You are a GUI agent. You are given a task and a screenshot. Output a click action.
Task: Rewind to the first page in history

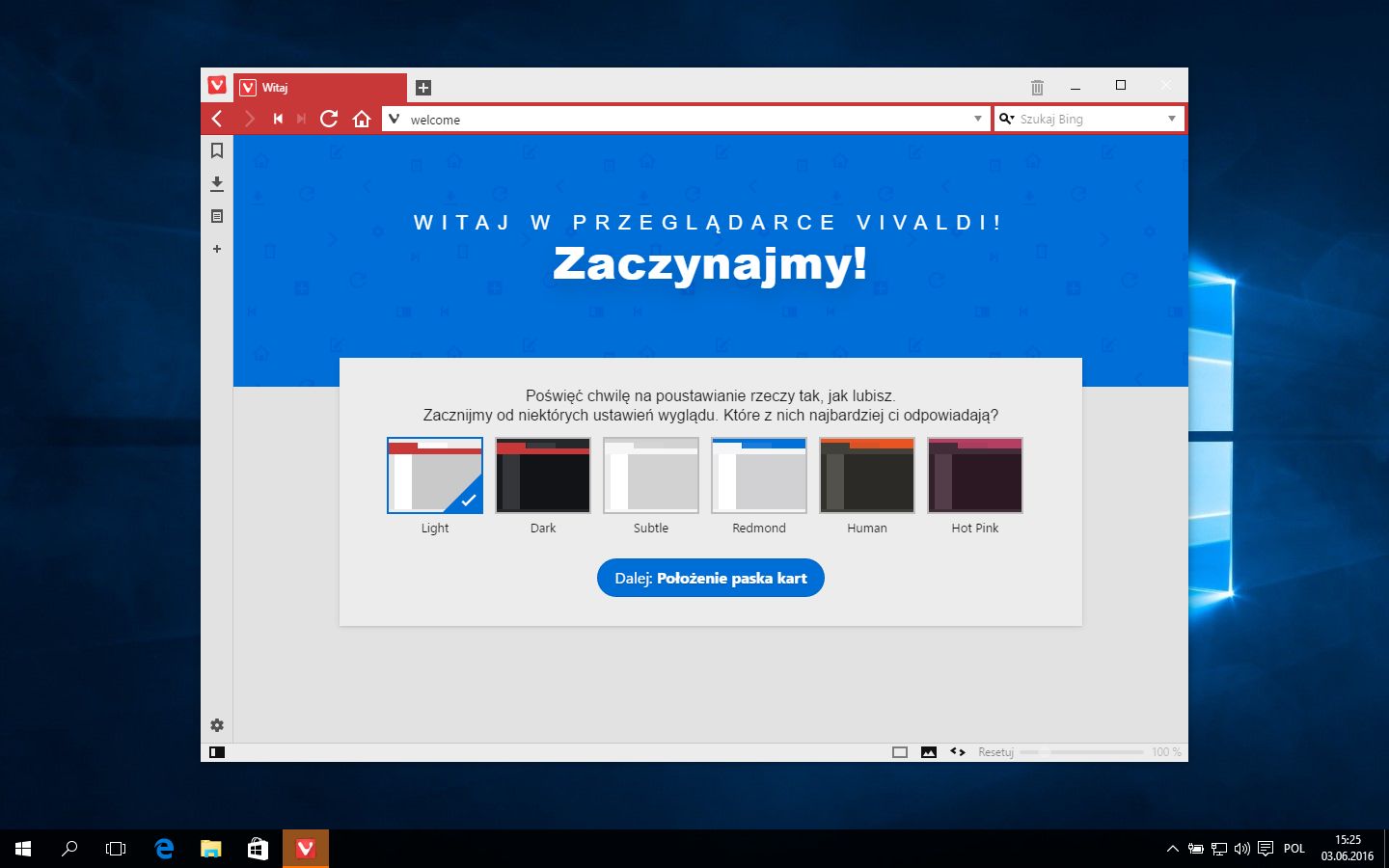click(278, 119)
